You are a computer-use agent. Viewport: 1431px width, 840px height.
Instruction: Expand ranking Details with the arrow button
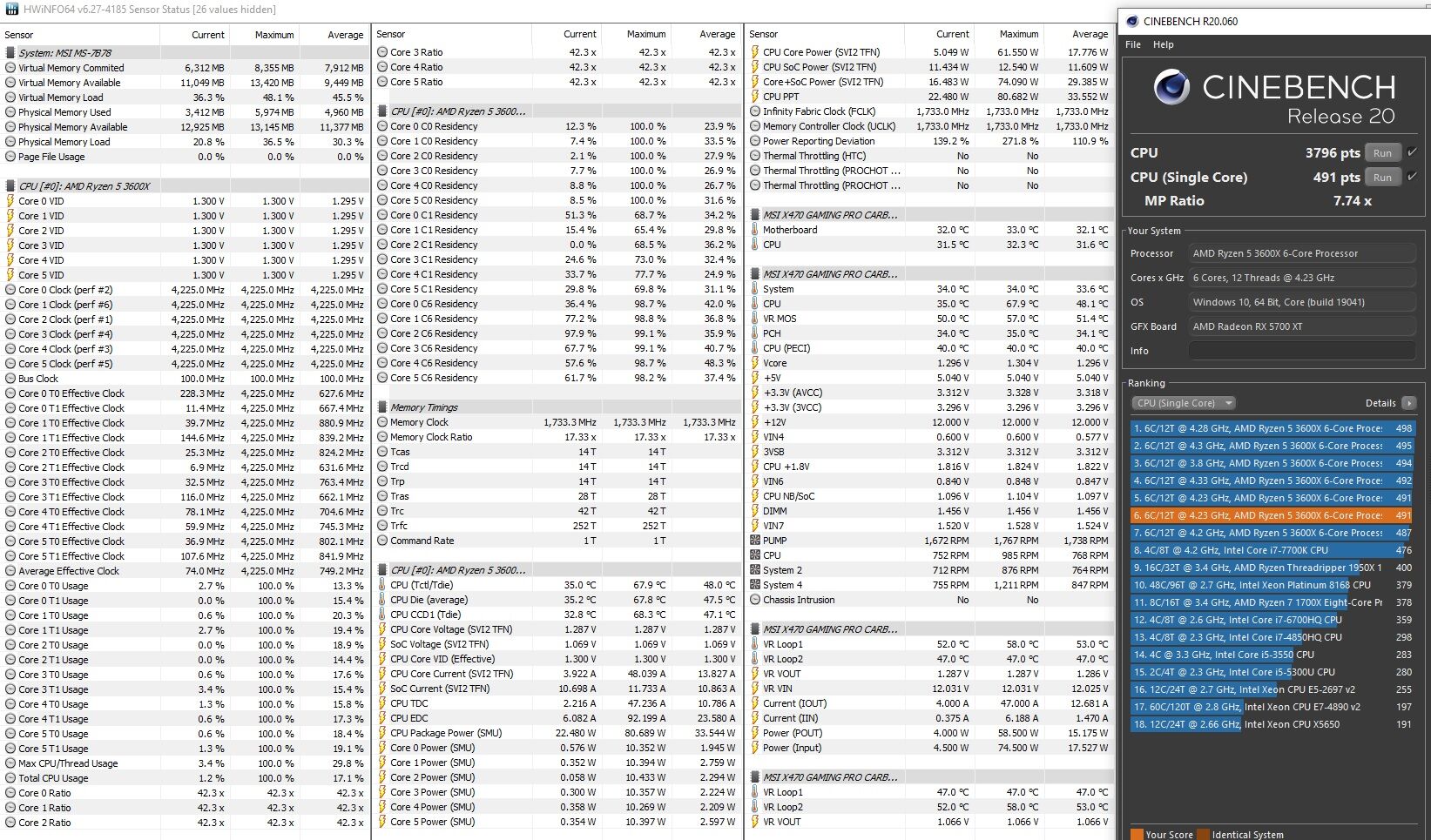pos(1409,403)
